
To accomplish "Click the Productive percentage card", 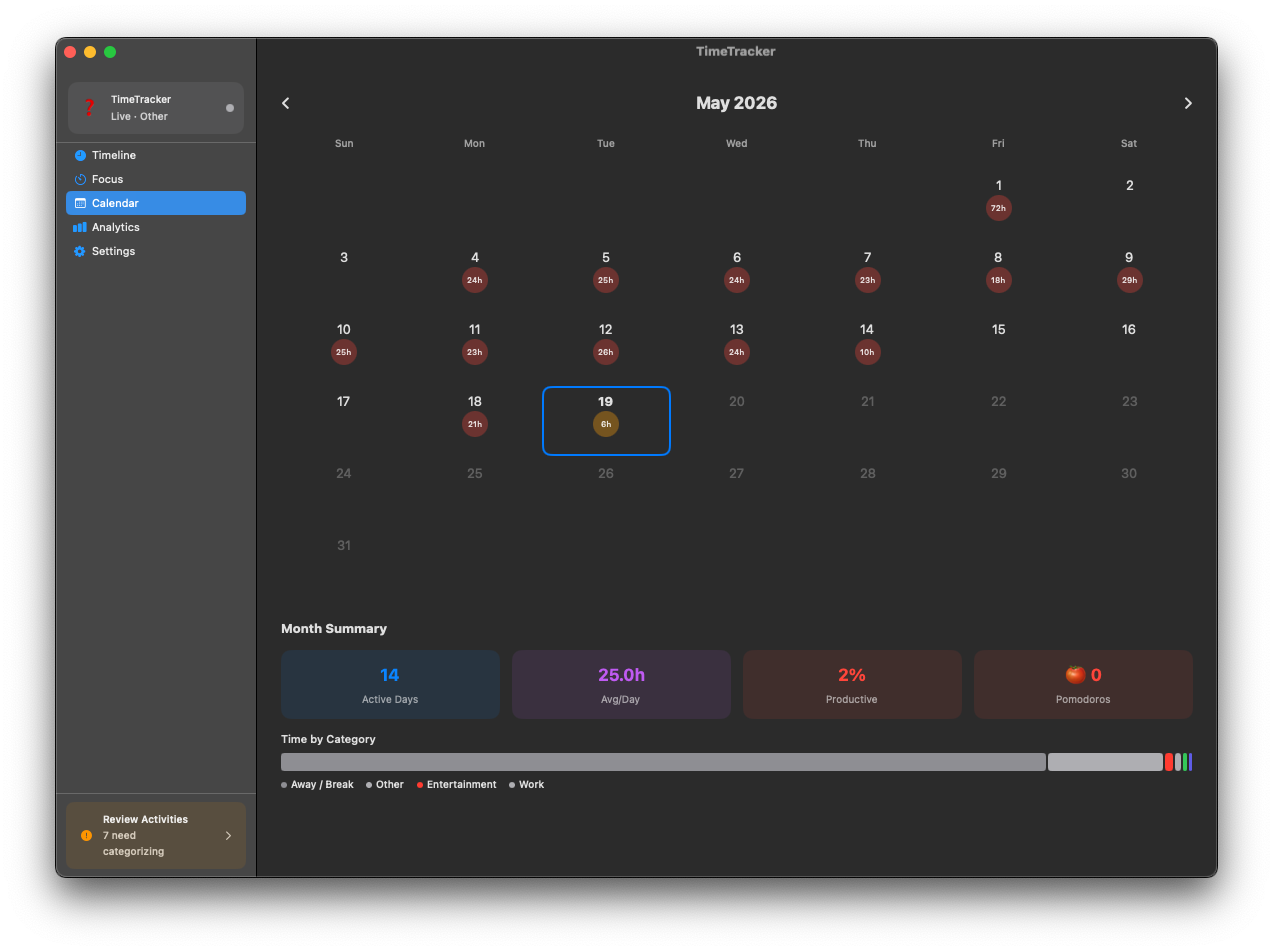I will [x=852, y=685].
